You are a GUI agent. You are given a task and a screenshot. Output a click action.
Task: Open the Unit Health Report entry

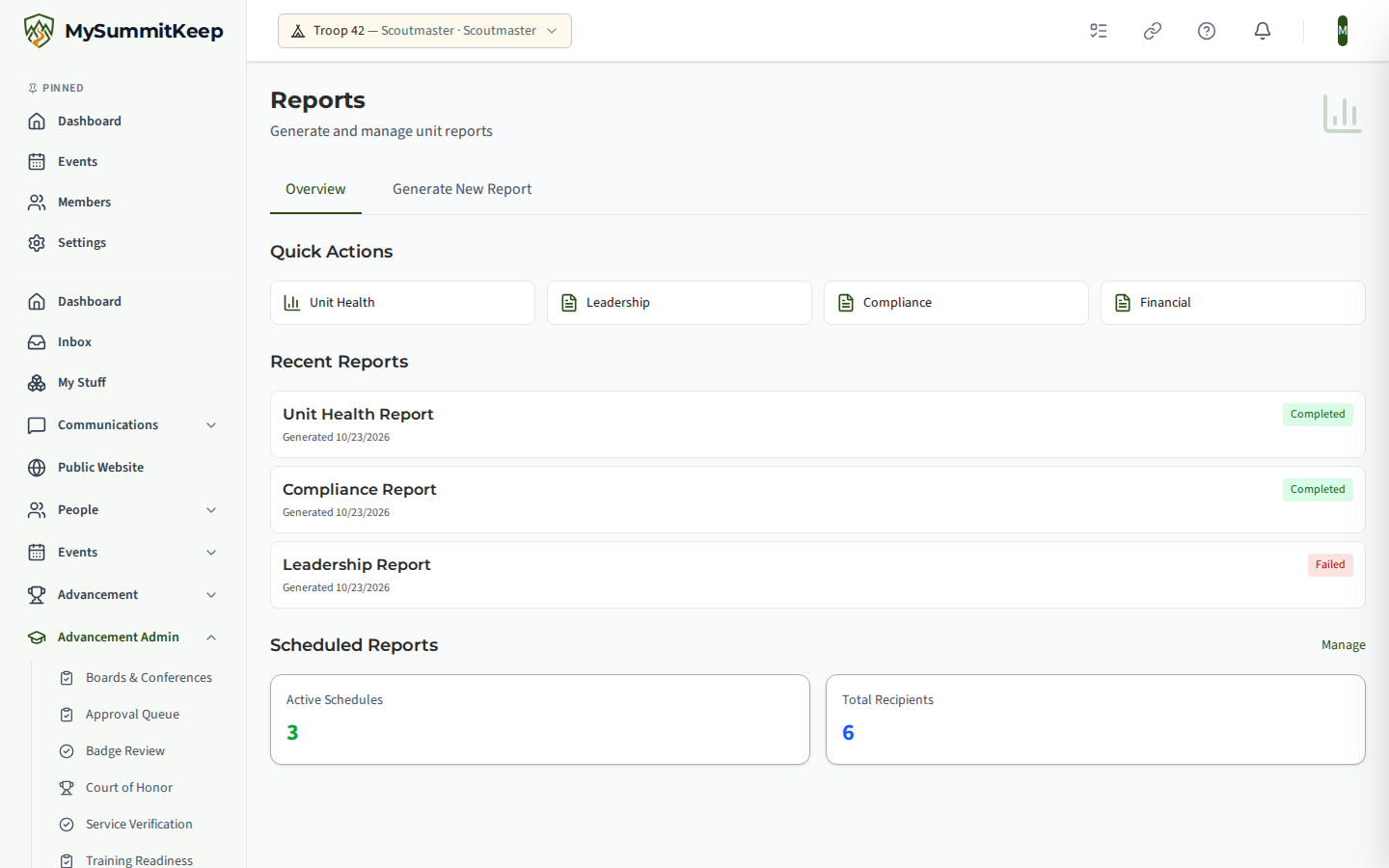[x=818, y=424]
